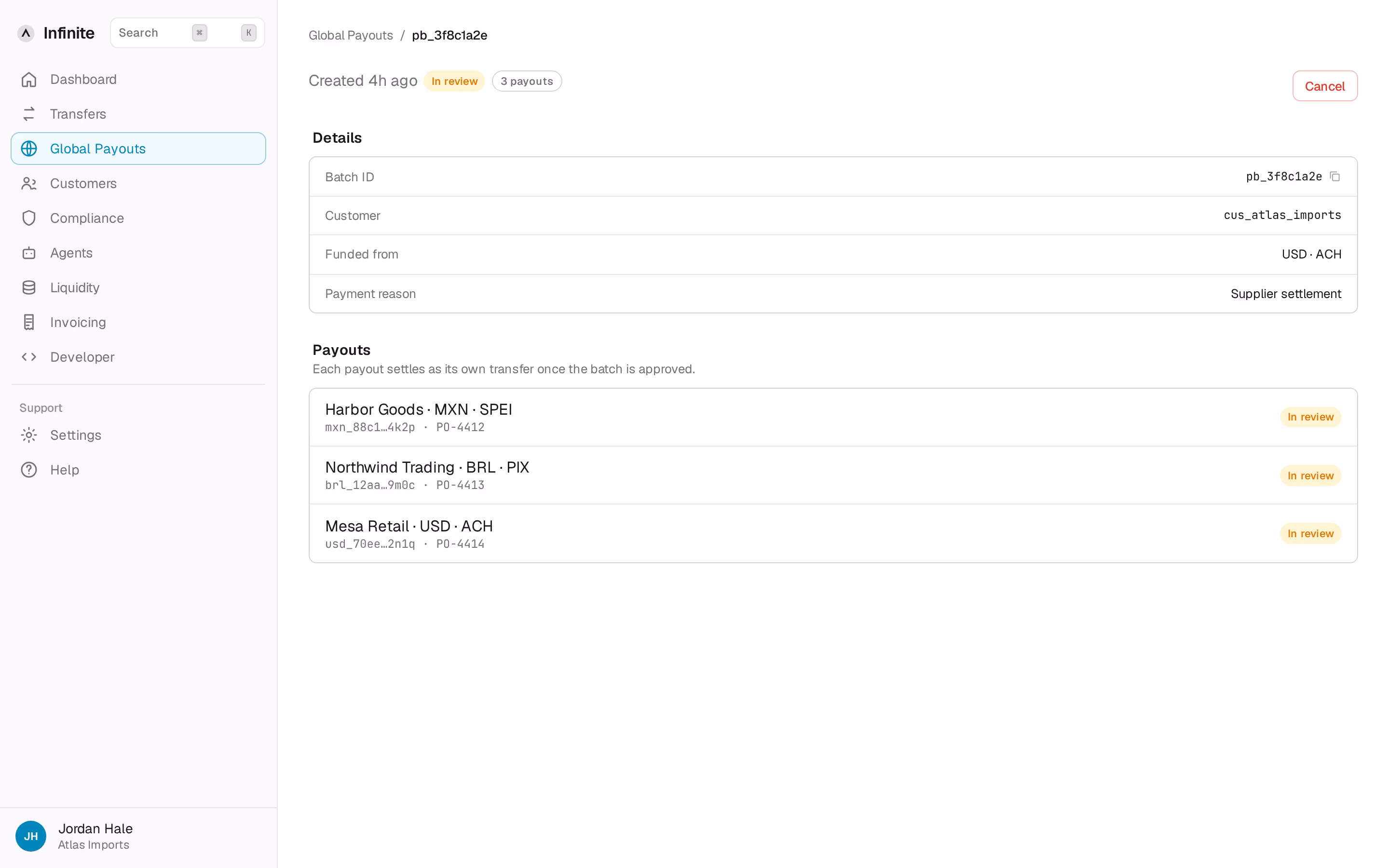Click the cus_atlas_imports customer value
Screen dimensions: 1389x868
[1282, 215]
